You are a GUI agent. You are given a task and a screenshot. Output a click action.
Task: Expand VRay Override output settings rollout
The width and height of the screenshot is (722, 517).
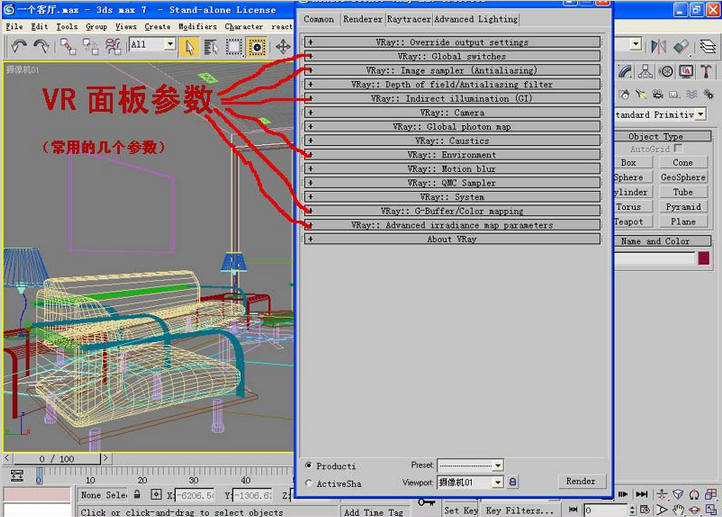coord(452,42)
